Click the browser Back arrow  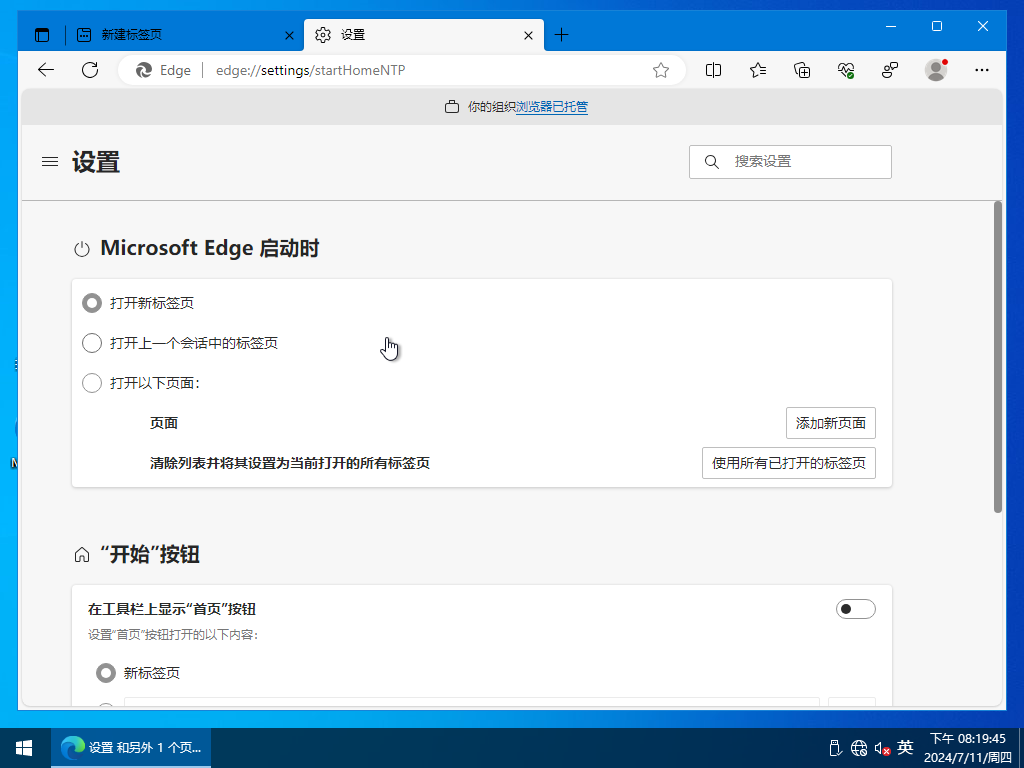click(x=45, y=70)
